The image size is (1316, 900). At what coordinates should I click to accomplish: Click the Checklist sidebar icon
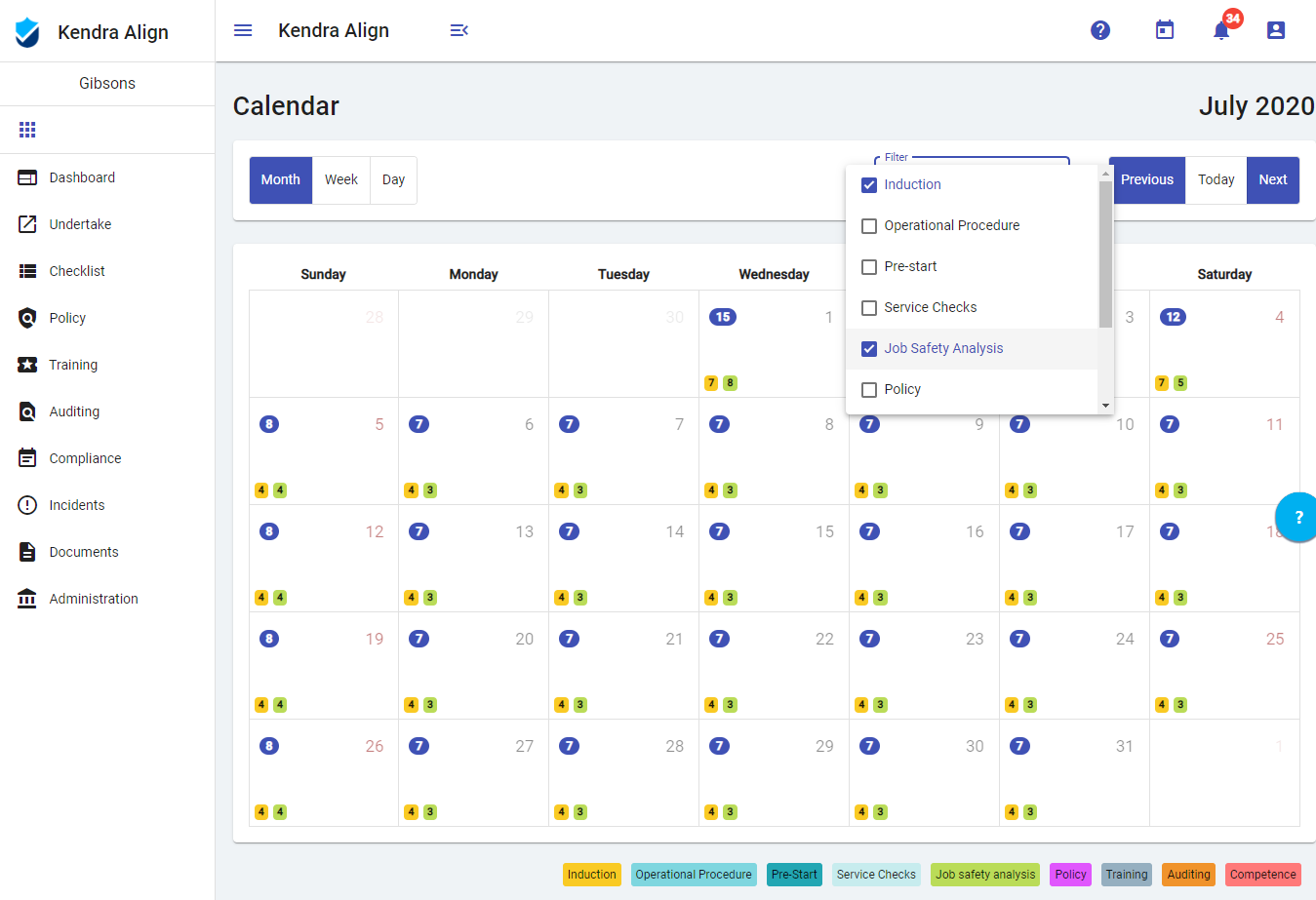coord(27,271)
